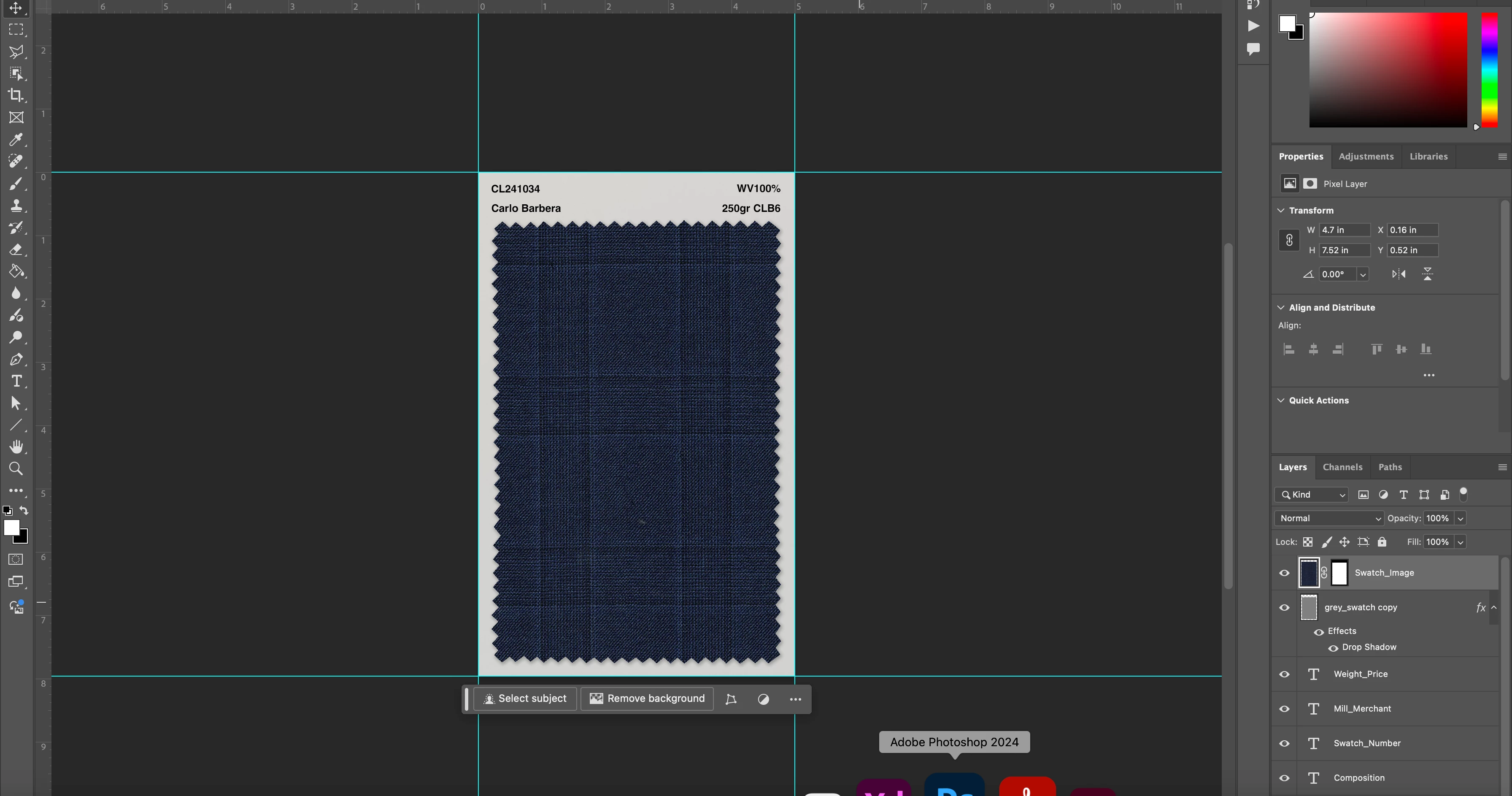Click the Select subject button

tap(525, 699)
